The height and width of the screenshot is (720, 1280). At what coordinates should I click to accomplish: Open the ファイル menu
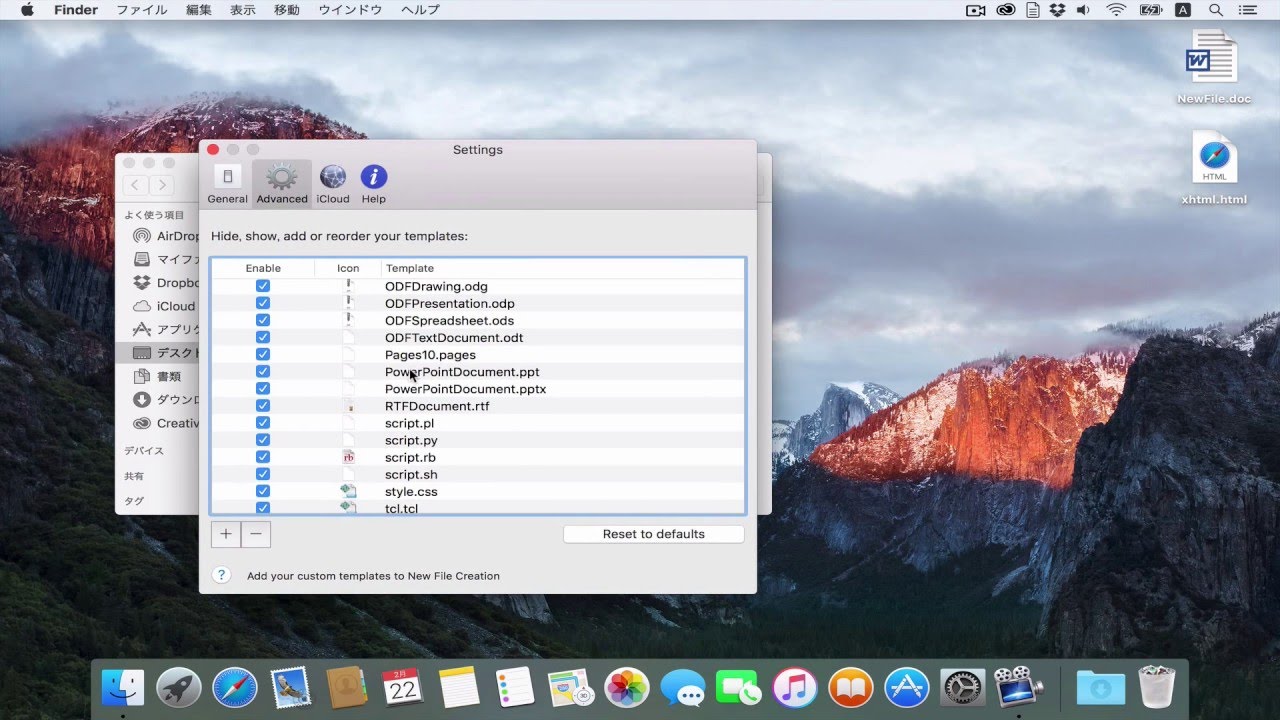[142, 10]
